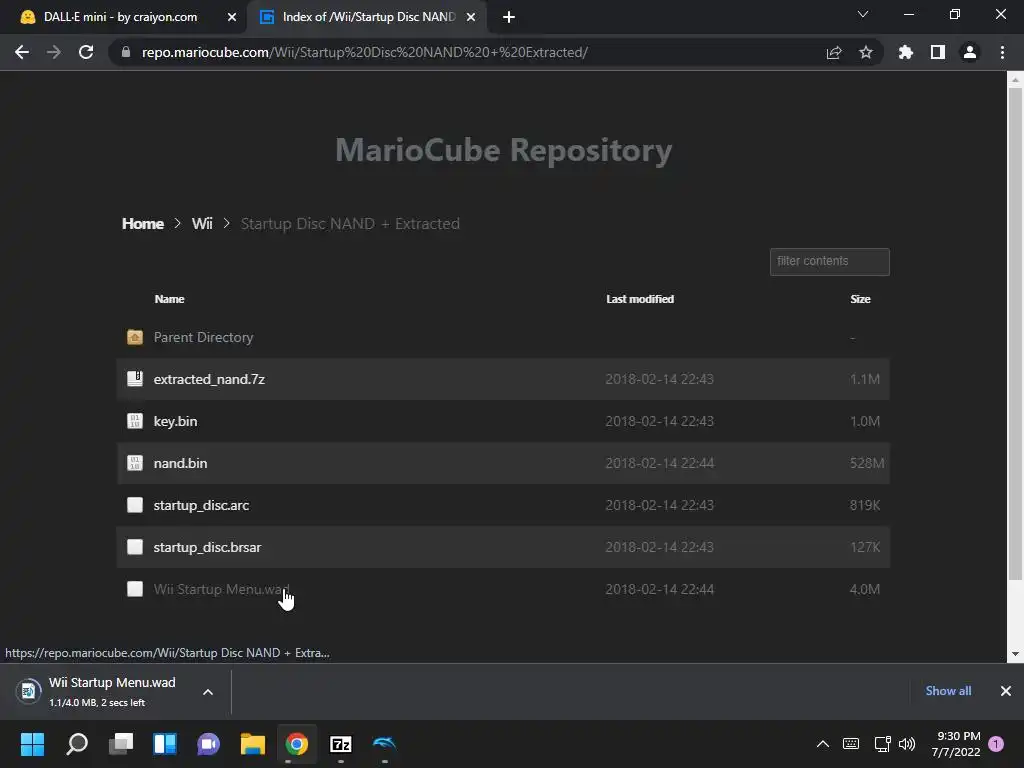Reload the page
The height and width of the screenshot is (768, 1024).
[x=86, y=52]
